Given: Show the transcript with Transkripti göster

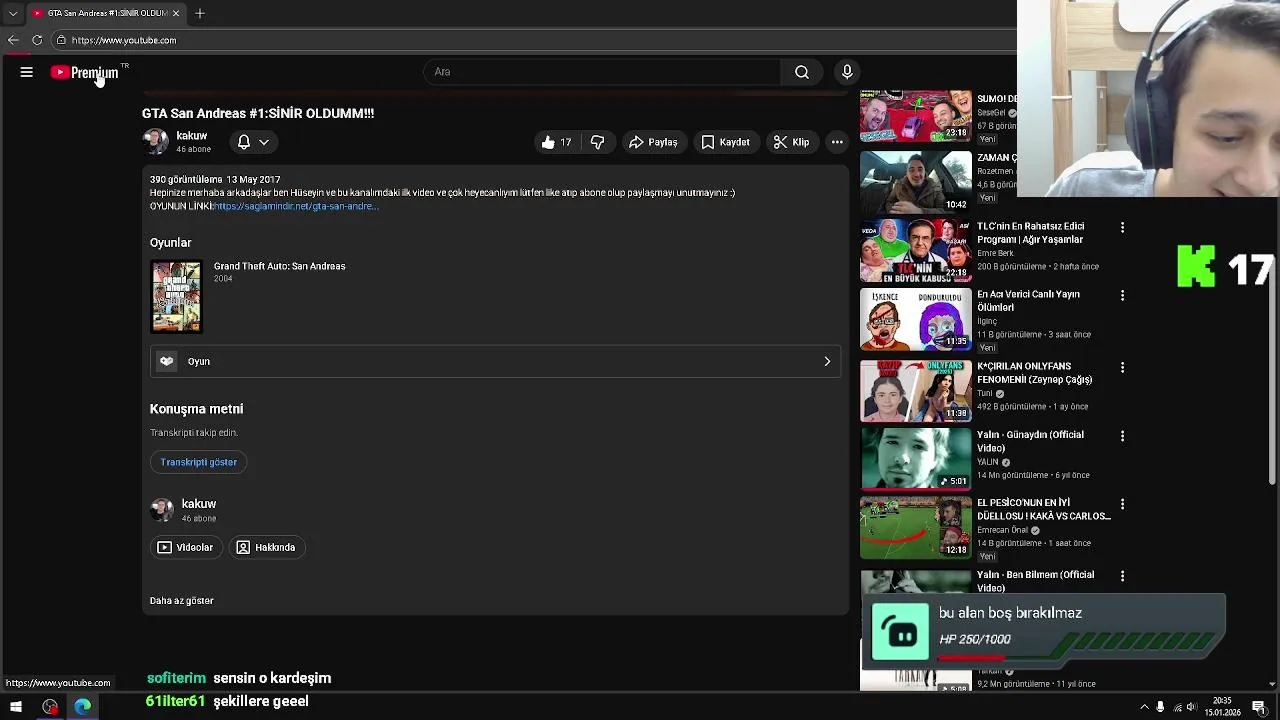Looking at the screenshot, I should 199,462.
